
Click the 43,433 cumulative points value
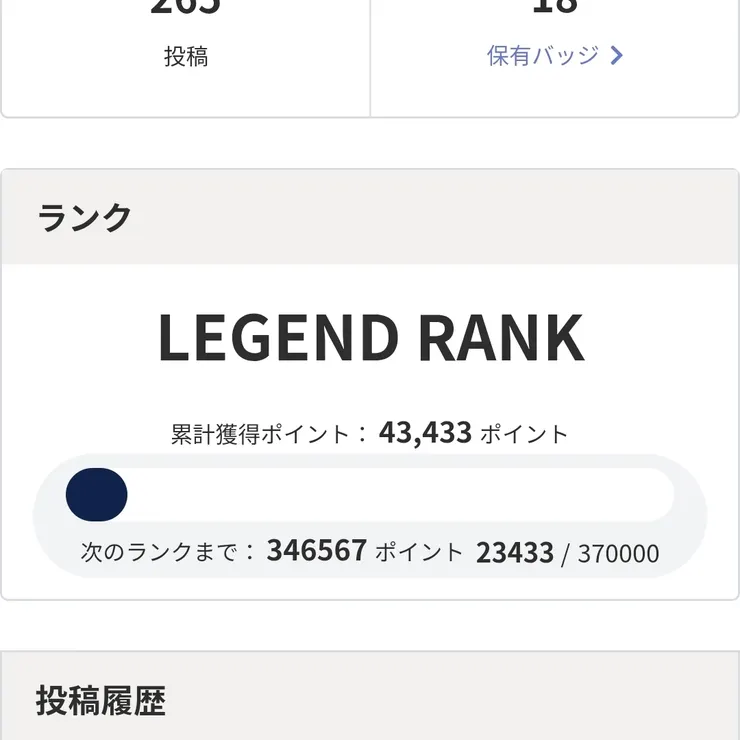425,433
